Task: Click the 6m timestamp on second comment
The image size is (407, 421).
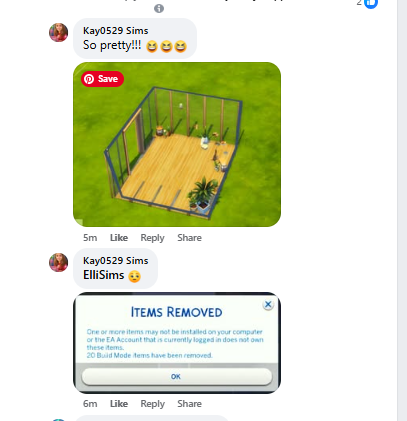Action: tap(90, 404)
